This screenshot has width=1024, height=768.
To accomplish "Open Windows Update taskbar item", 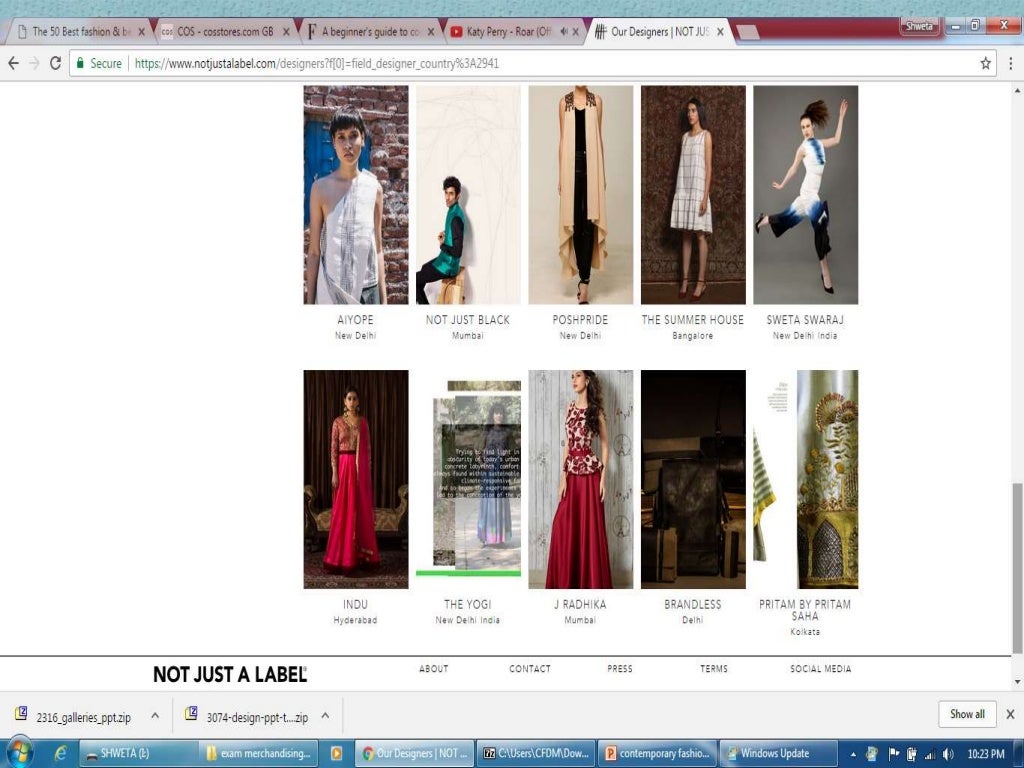I will point(778,753).
